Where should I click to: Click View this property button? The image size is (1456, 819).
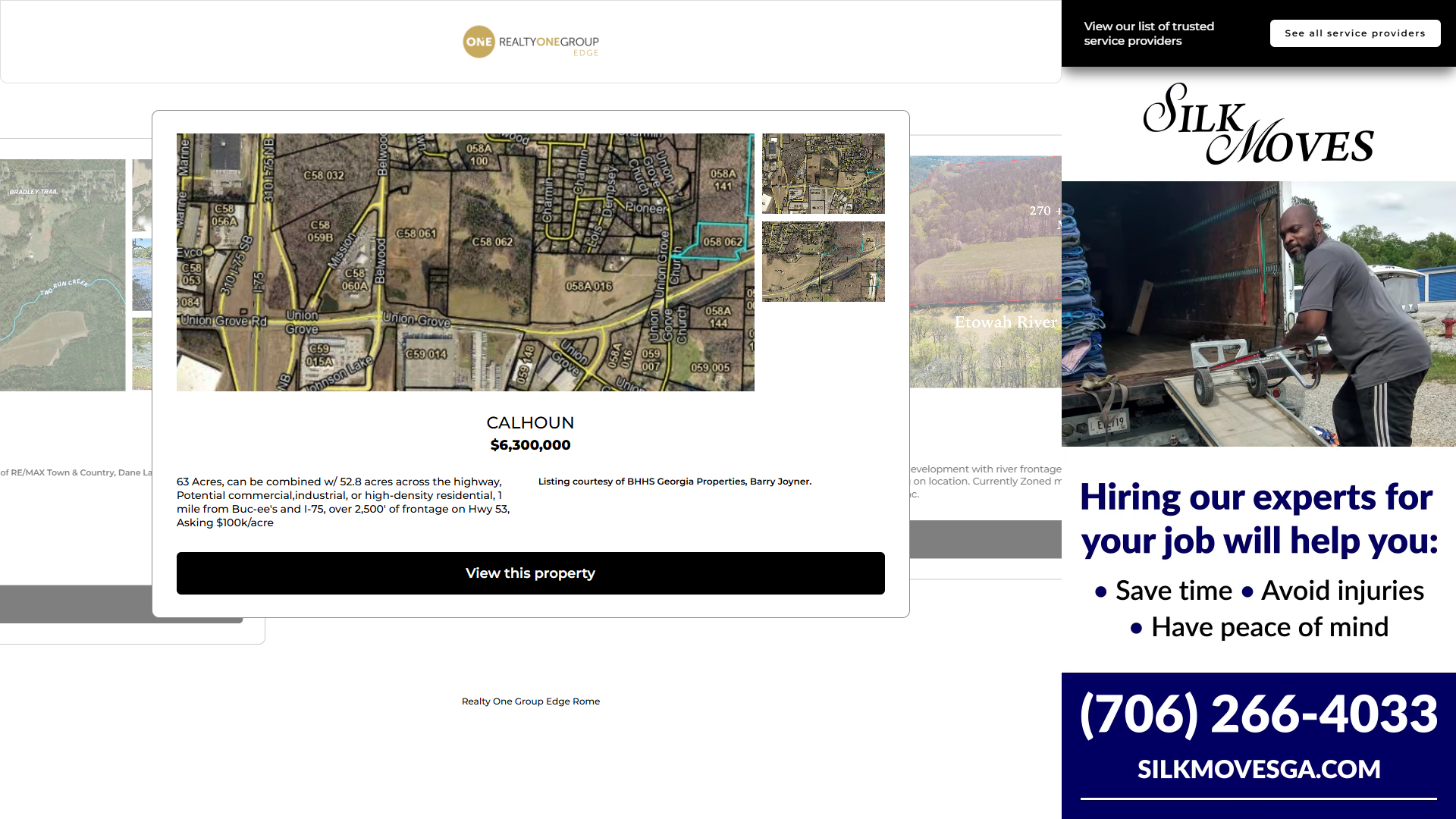[x=530, y=573]
